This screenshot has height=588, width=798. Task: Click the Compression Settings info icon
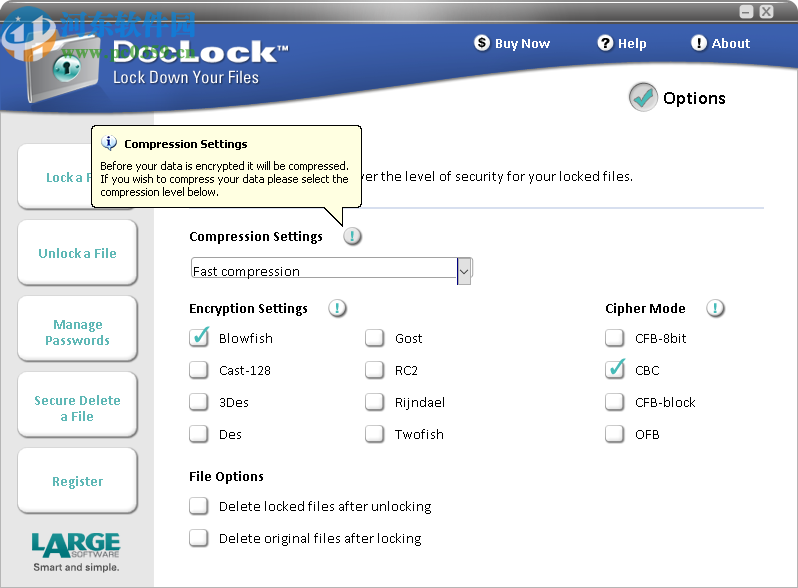click(x=352, y=236)
